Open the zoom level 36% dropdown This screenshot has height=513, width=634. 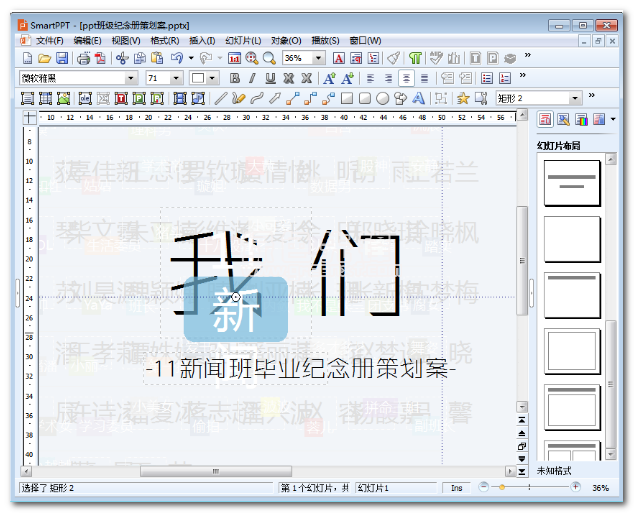click(x=319, y=58)
